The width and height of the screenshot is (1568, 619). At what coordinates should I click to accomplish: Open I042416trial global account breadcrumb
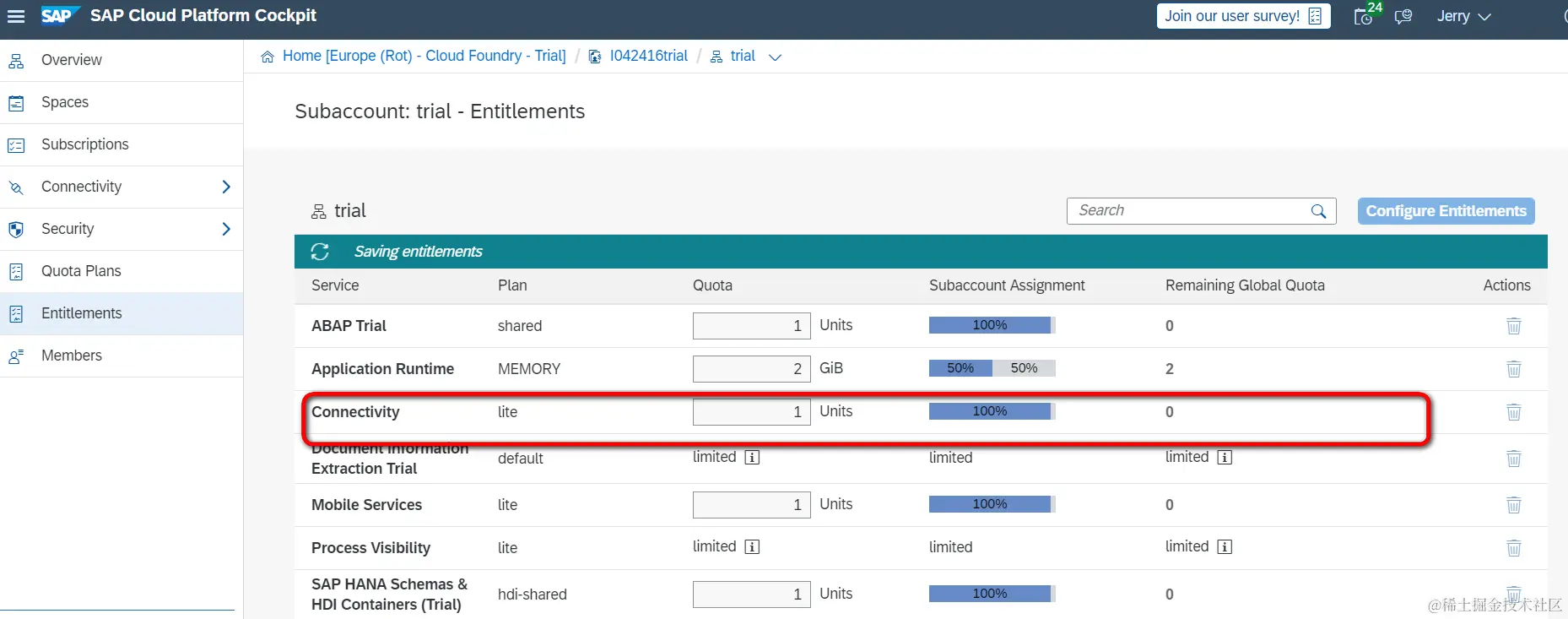pos(648,56)
